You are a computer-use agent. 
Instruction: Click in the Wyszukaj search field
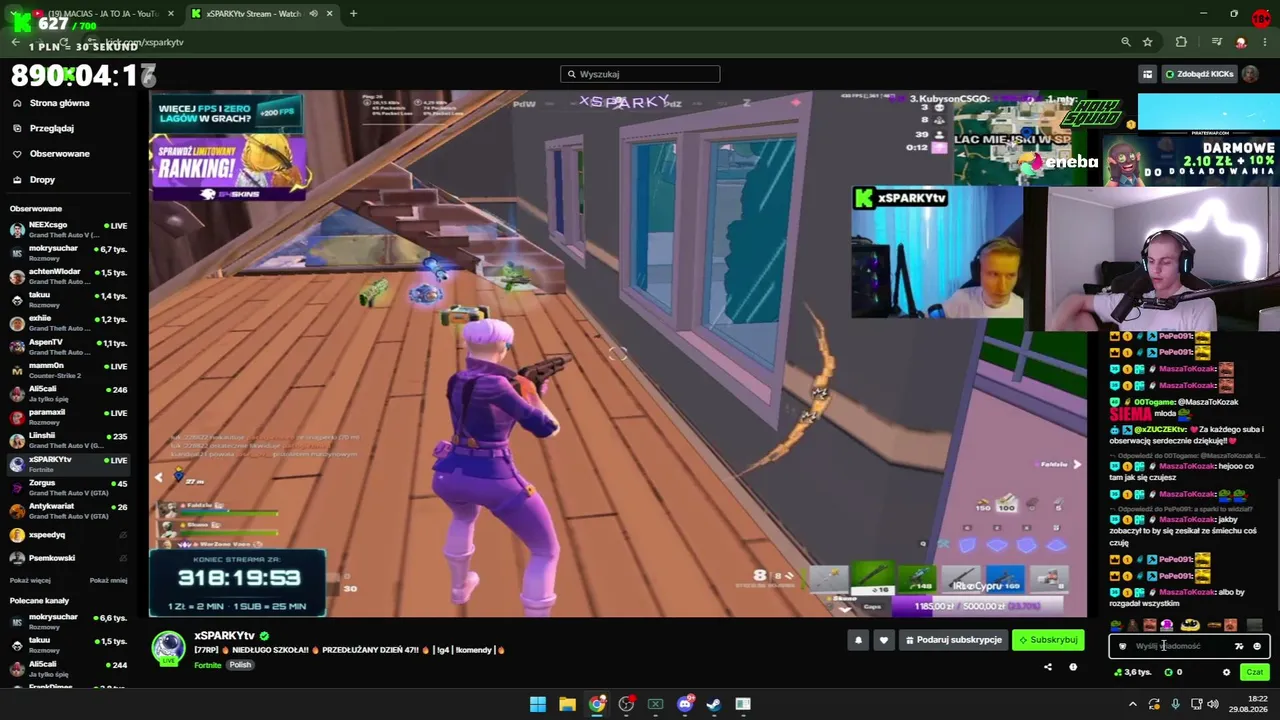point(640,74)
